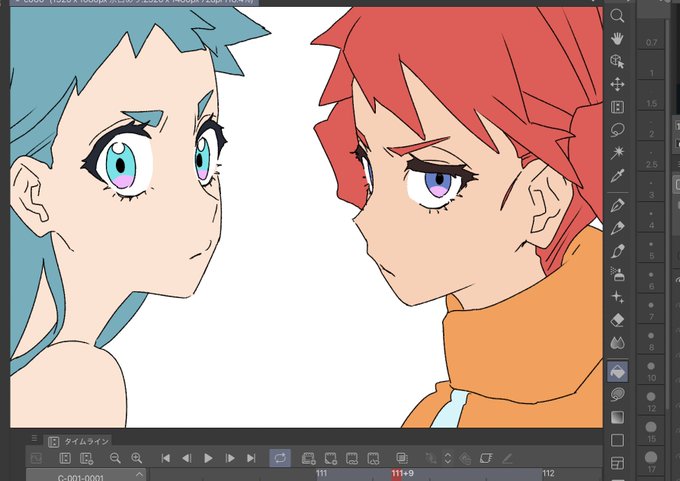The image size is (680, 481).
Task: Select the Frame border panel tool
Action: coord(617,463)
